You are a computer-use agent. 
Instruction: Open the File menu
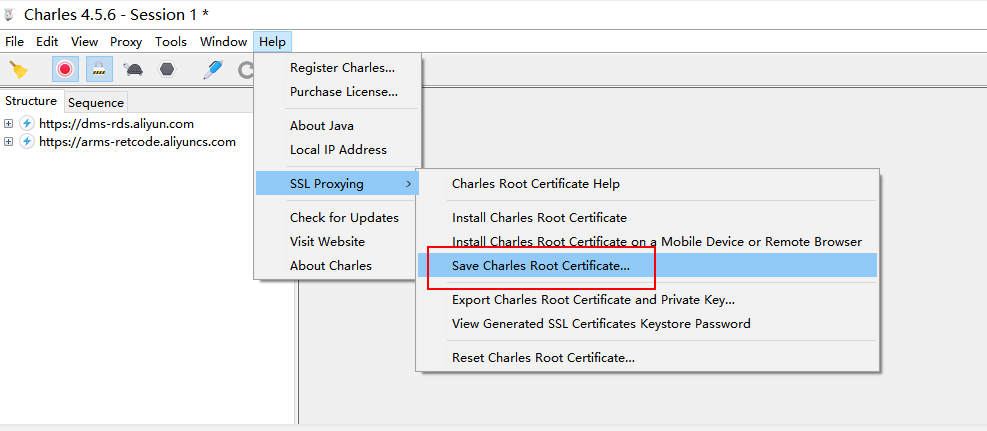tap(14, 42)
